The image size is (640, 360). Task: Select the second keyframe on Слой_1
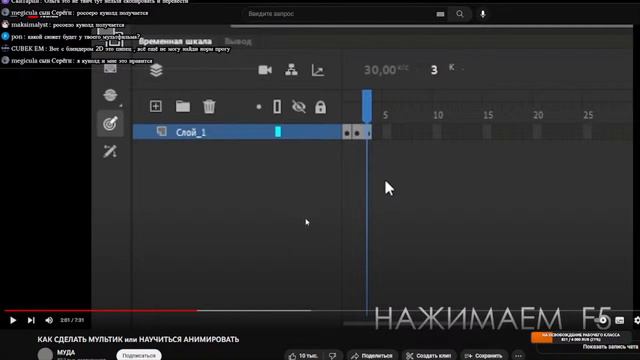[x=357, y=132]
